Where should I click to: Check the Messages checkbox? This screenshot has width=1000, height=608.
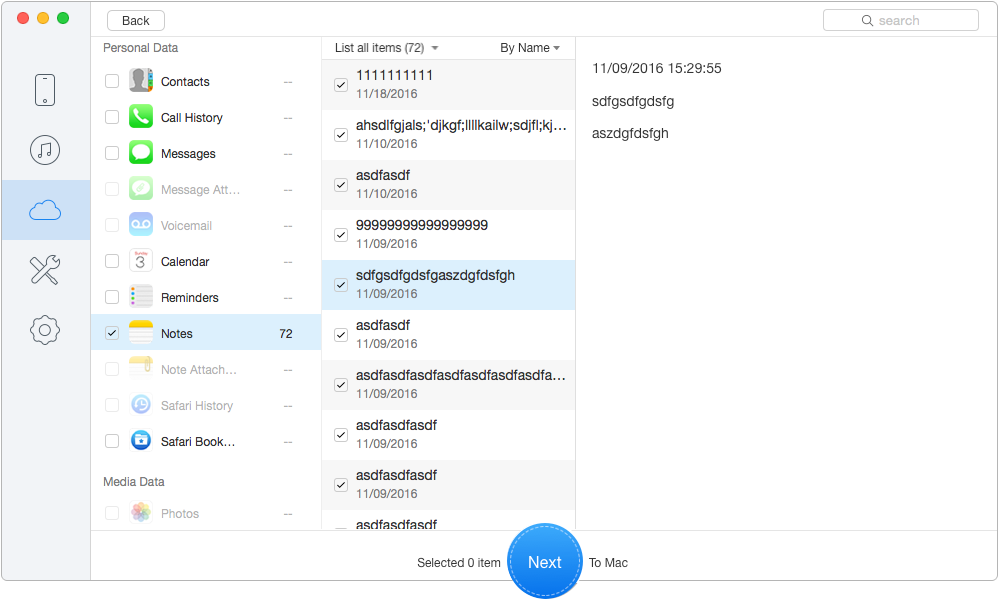click(112, 153)
